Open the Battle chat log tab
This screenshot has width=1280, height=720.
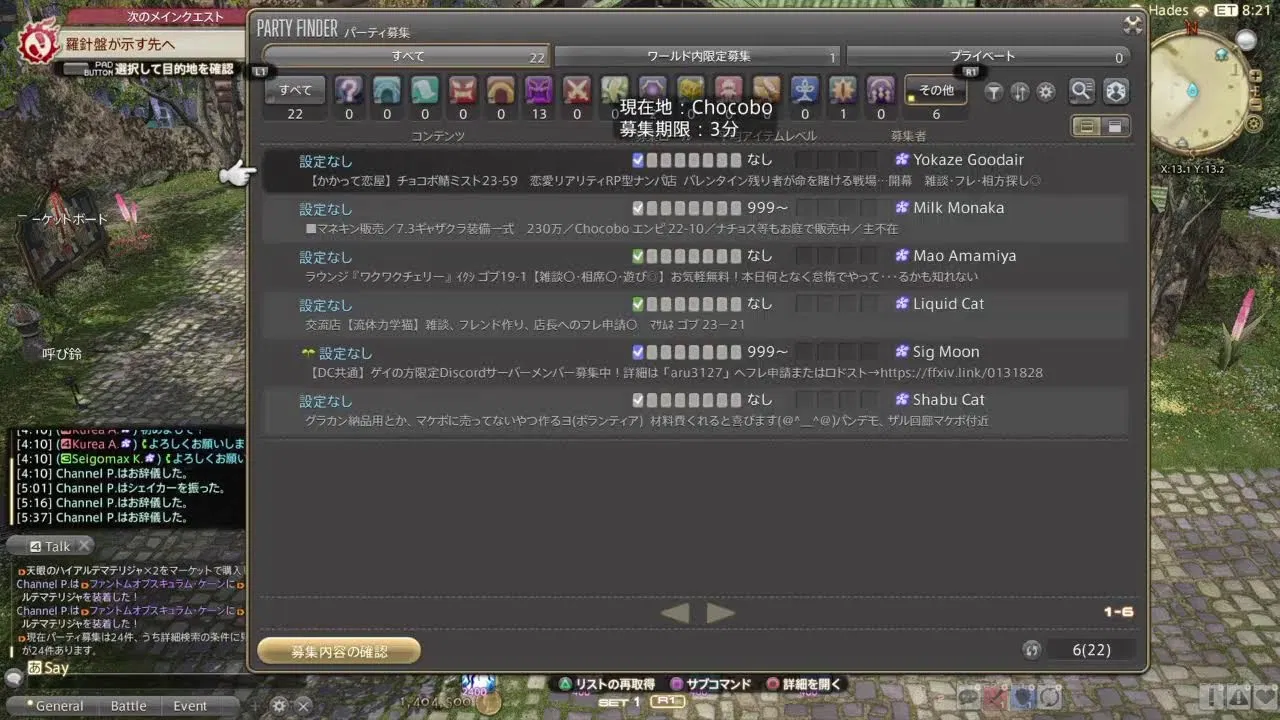click(128, 706)
